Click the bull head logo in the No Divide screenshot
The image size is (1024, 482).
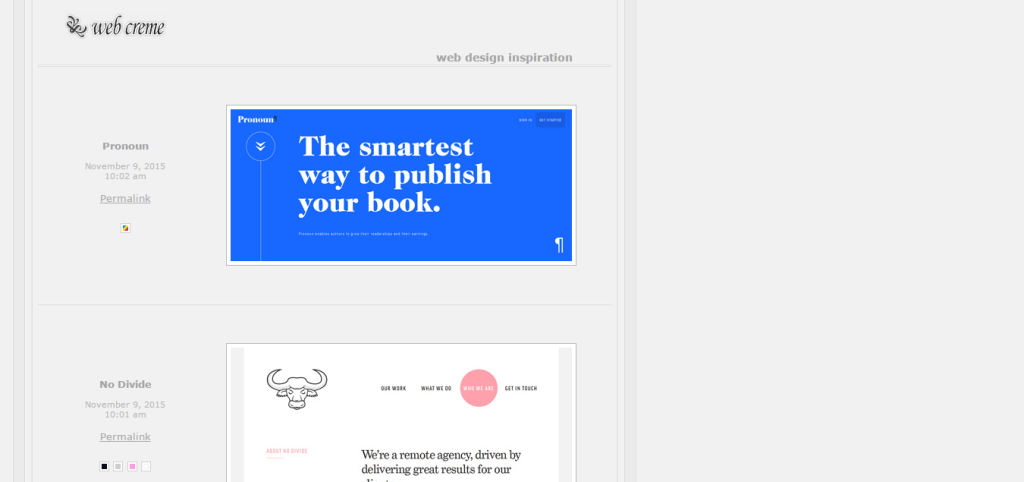pyautogui.click(x=296, y=388)
